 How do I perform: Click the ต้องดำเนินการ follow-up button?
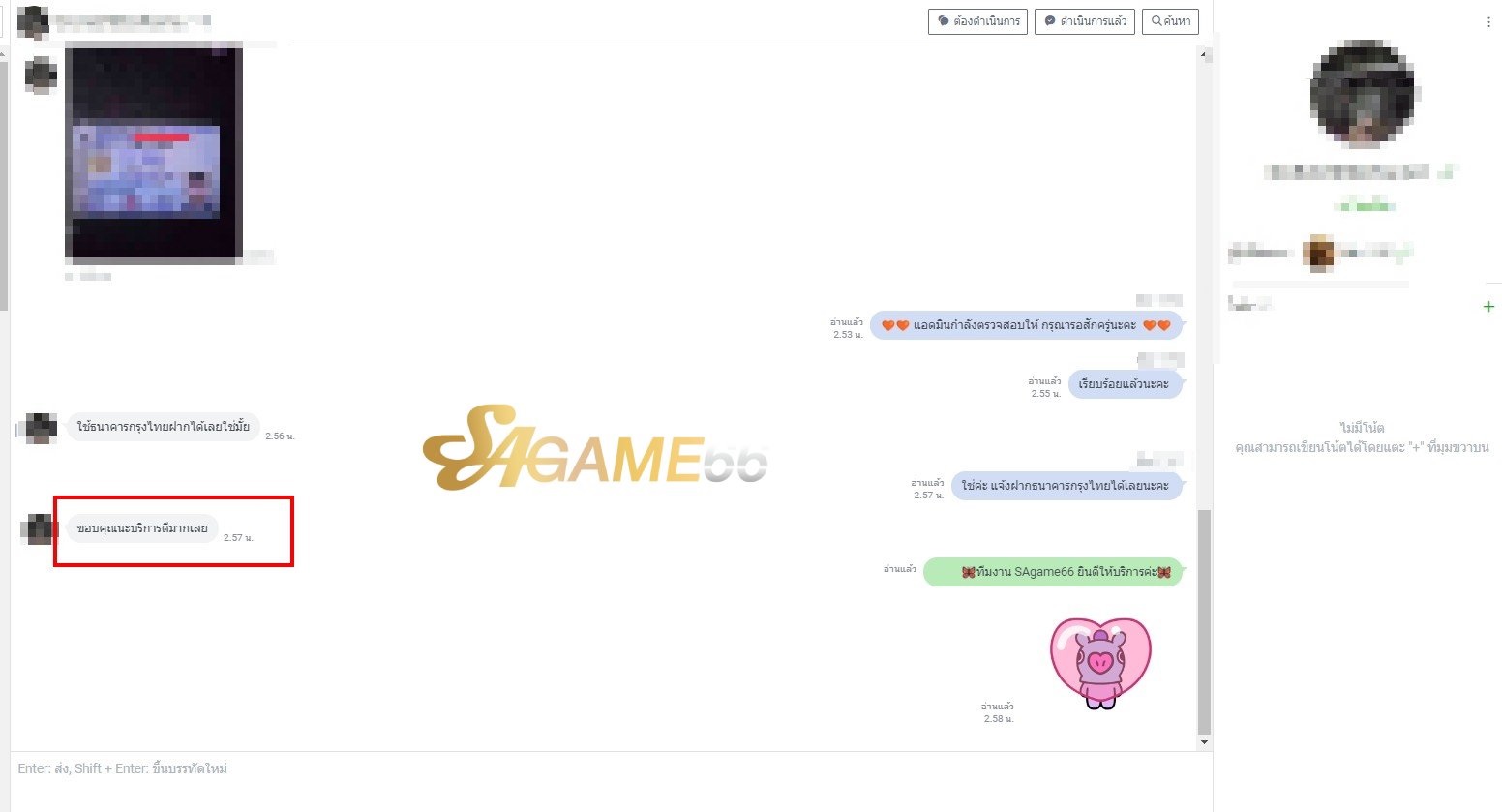[976, 21]
